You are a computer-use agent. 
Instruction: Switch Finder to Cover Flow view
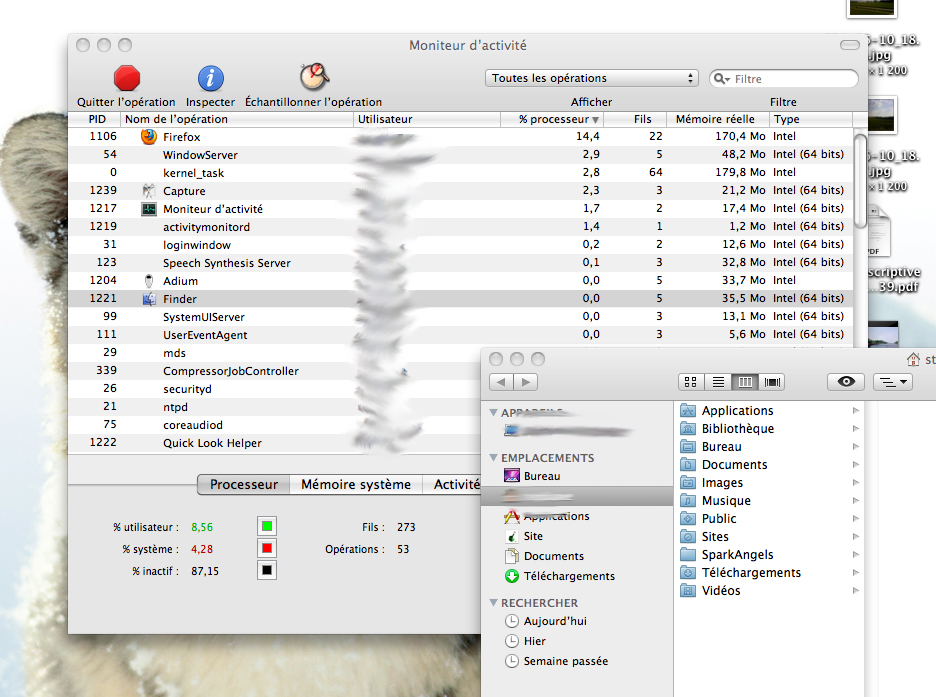coord(772,382)
